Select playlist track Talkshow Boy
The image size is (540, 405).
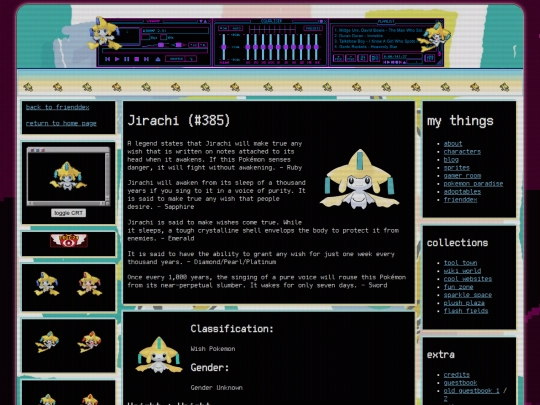[x=377, y=41]
